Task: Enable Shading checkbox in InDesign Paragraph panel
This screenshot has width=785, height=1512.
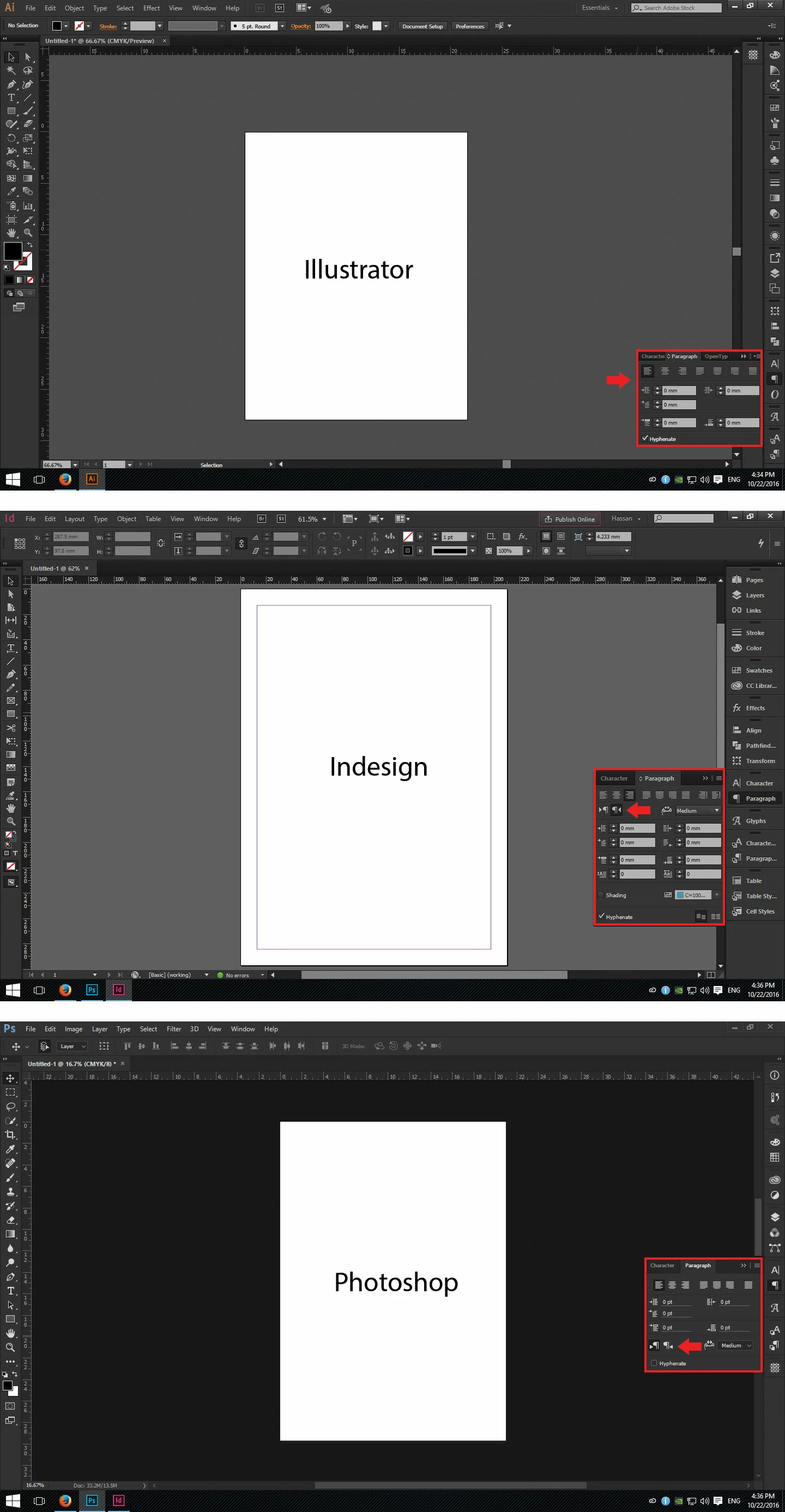Action: 601,895
